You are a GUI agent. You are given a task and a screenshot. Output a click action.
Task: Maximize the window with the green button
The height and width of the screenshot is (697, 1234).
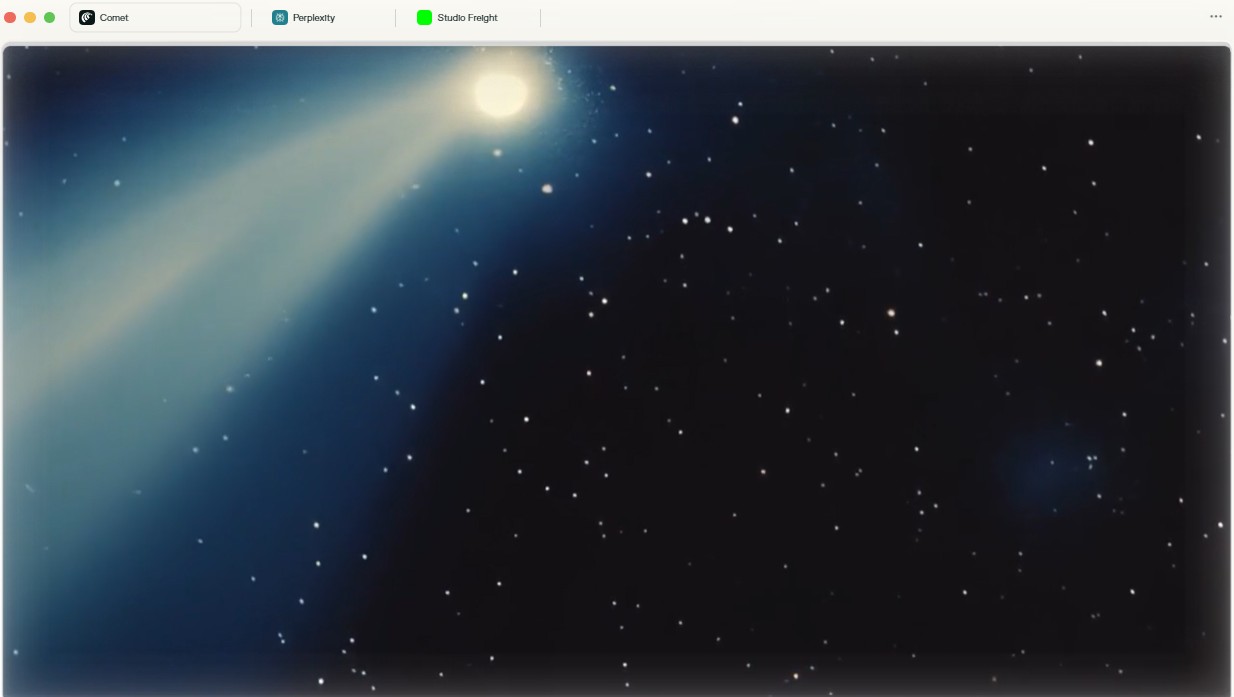click(49, 18)
